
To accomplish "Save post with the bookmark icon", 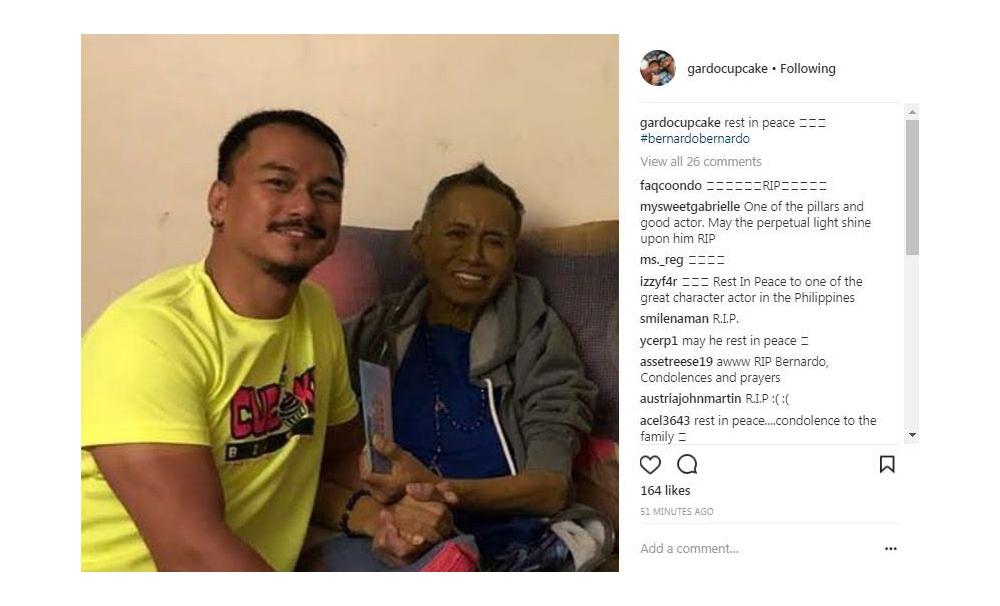I will [x=886, y=464].
